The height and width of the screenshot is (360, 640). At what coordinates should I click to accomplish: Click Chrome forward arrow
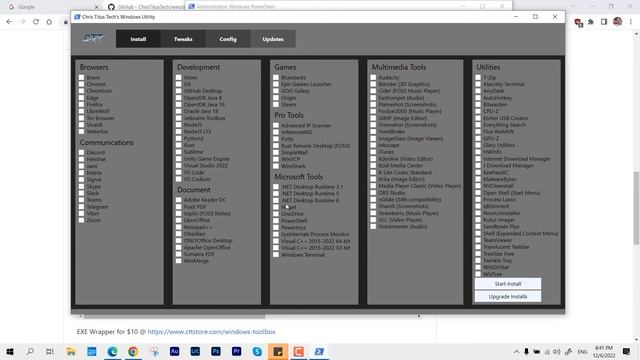[x=22, y=22]
